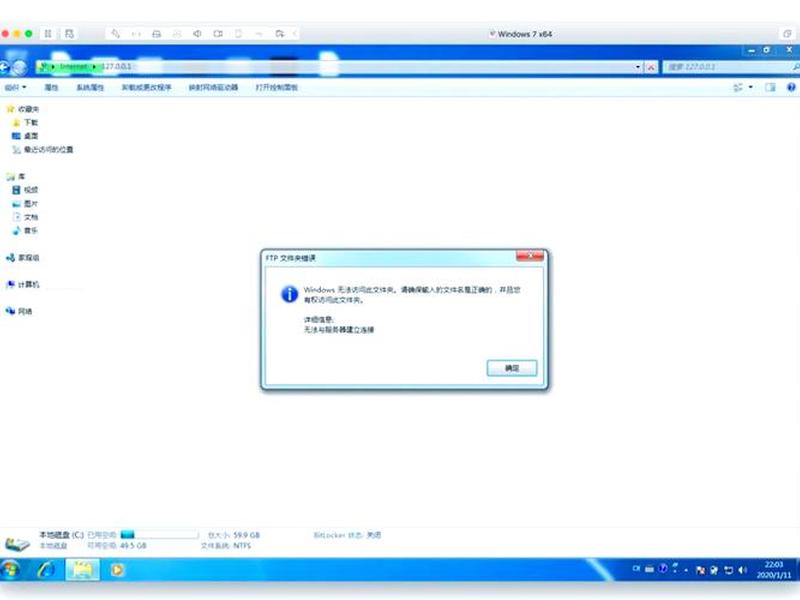Open Internet Explorer from the taskbar

(x=46, y=570)
